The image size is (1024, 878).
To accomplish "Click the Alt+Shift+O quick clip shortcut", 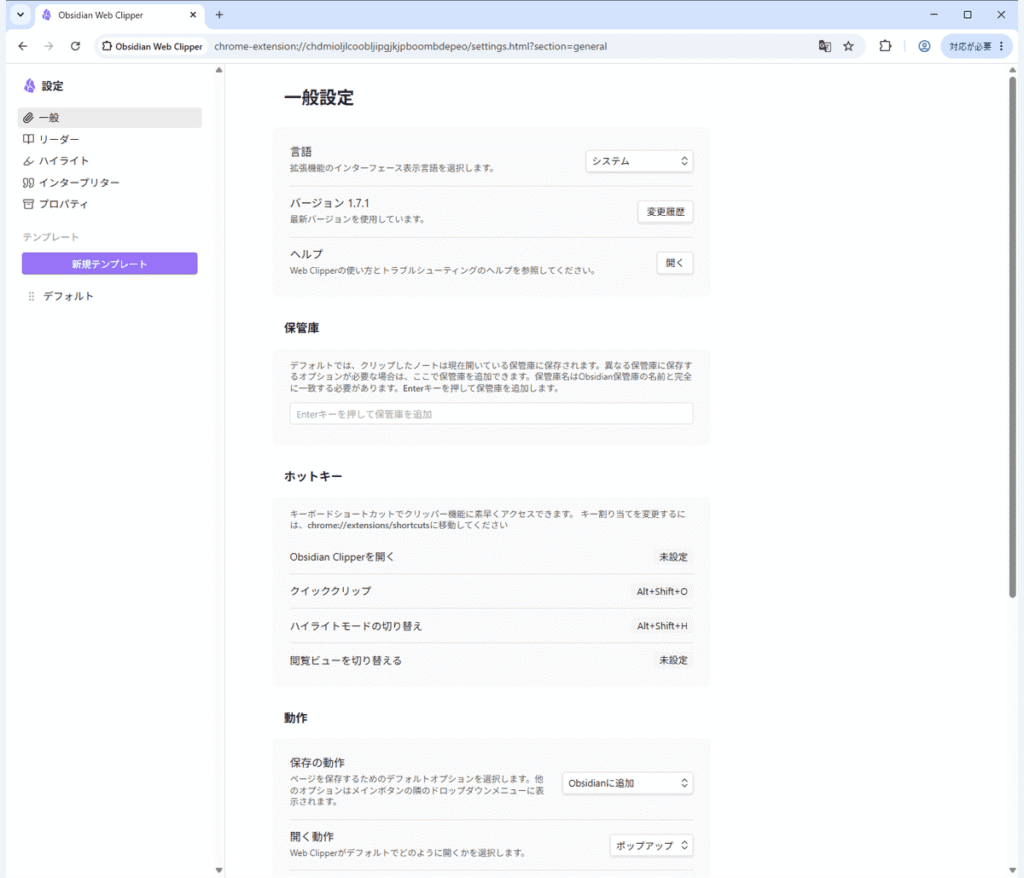I will [x=662, y=591].
